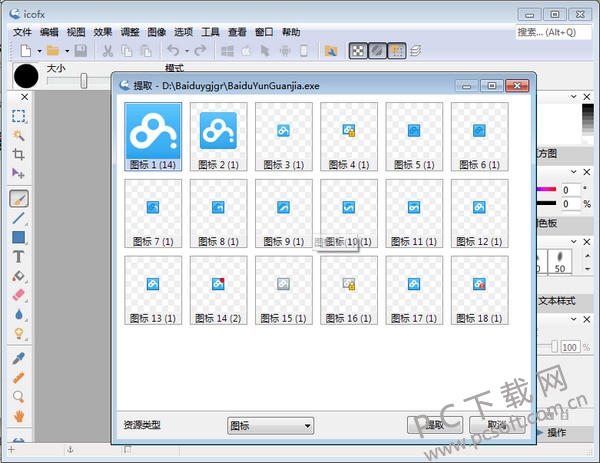600x463 pixels.
Task: Click the Apple icon creation button
Action: (x=246, y=51)
